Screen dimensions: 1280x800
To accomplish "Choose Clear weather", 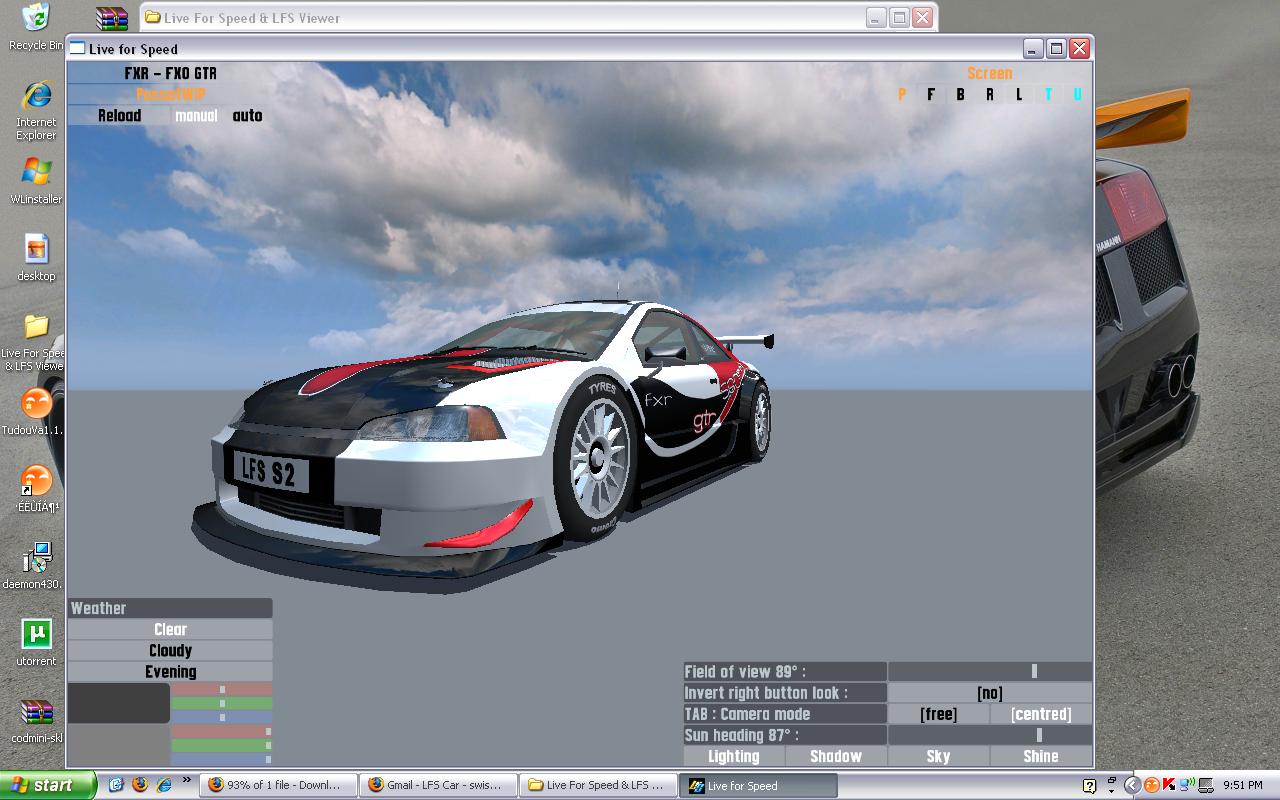I will 170,629.
